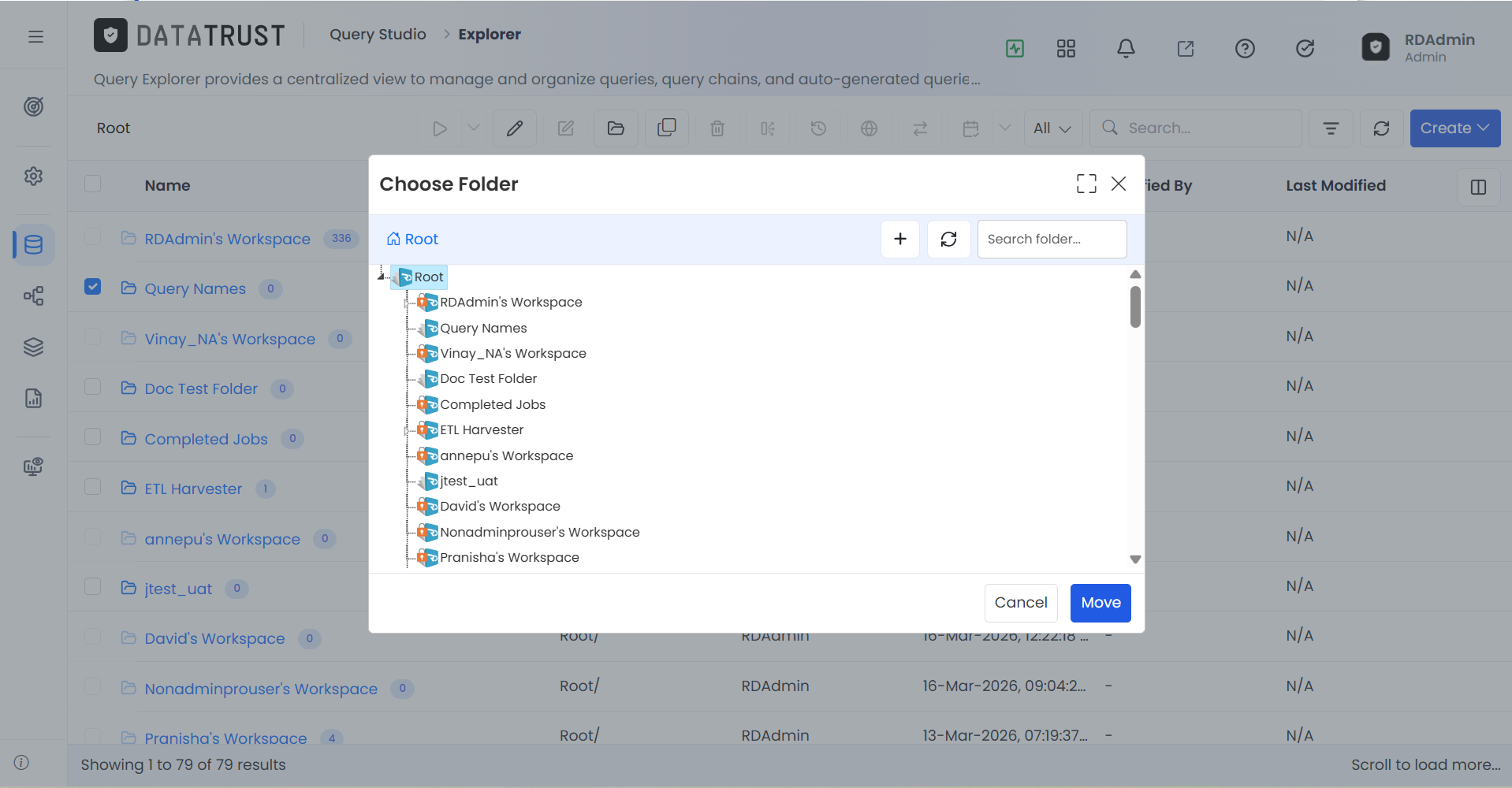
Task: Toggle the select-all header checkbox
Action: point(93,184)
